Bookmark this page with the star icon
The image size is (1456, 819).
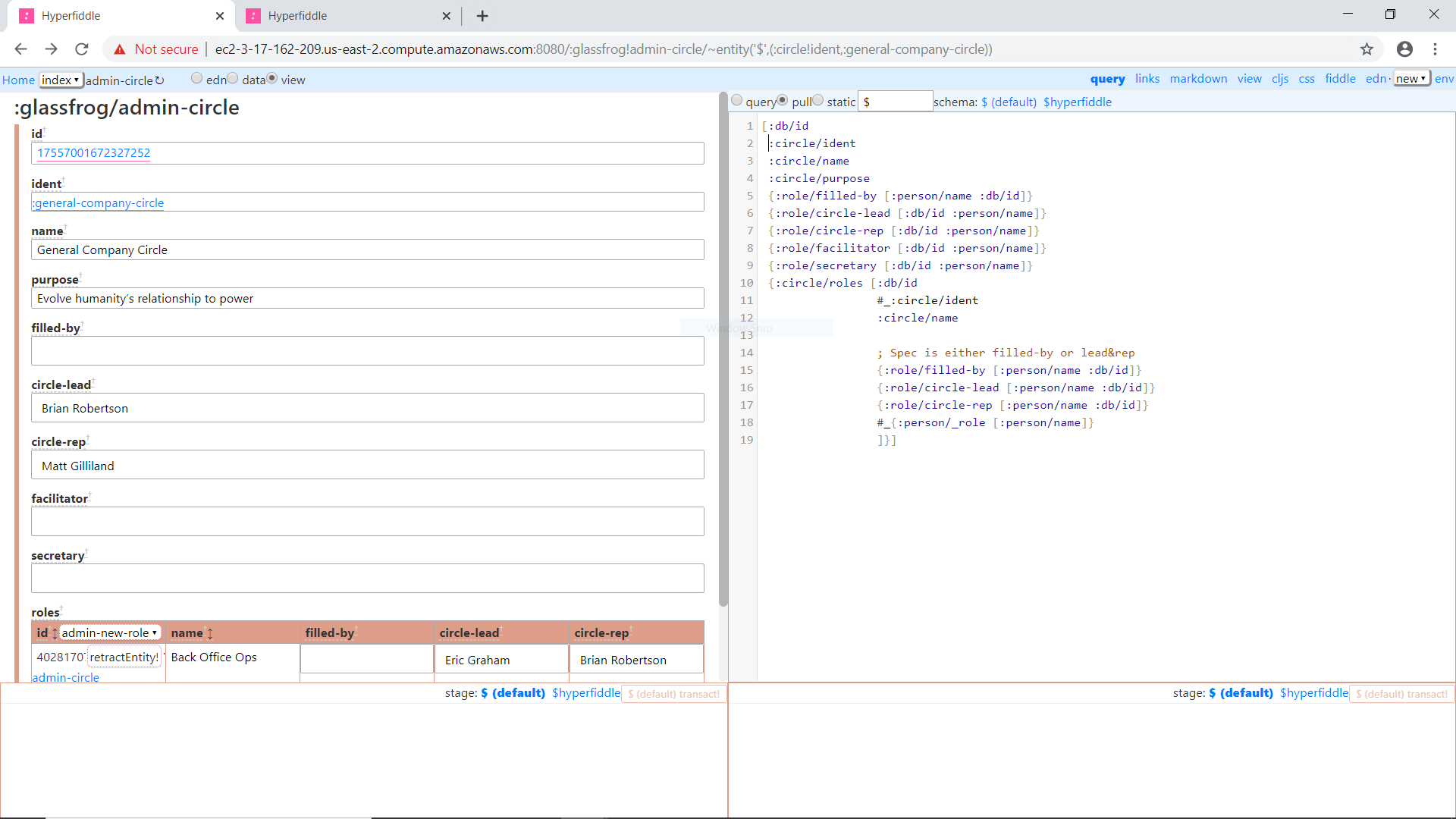(1367, 49)
